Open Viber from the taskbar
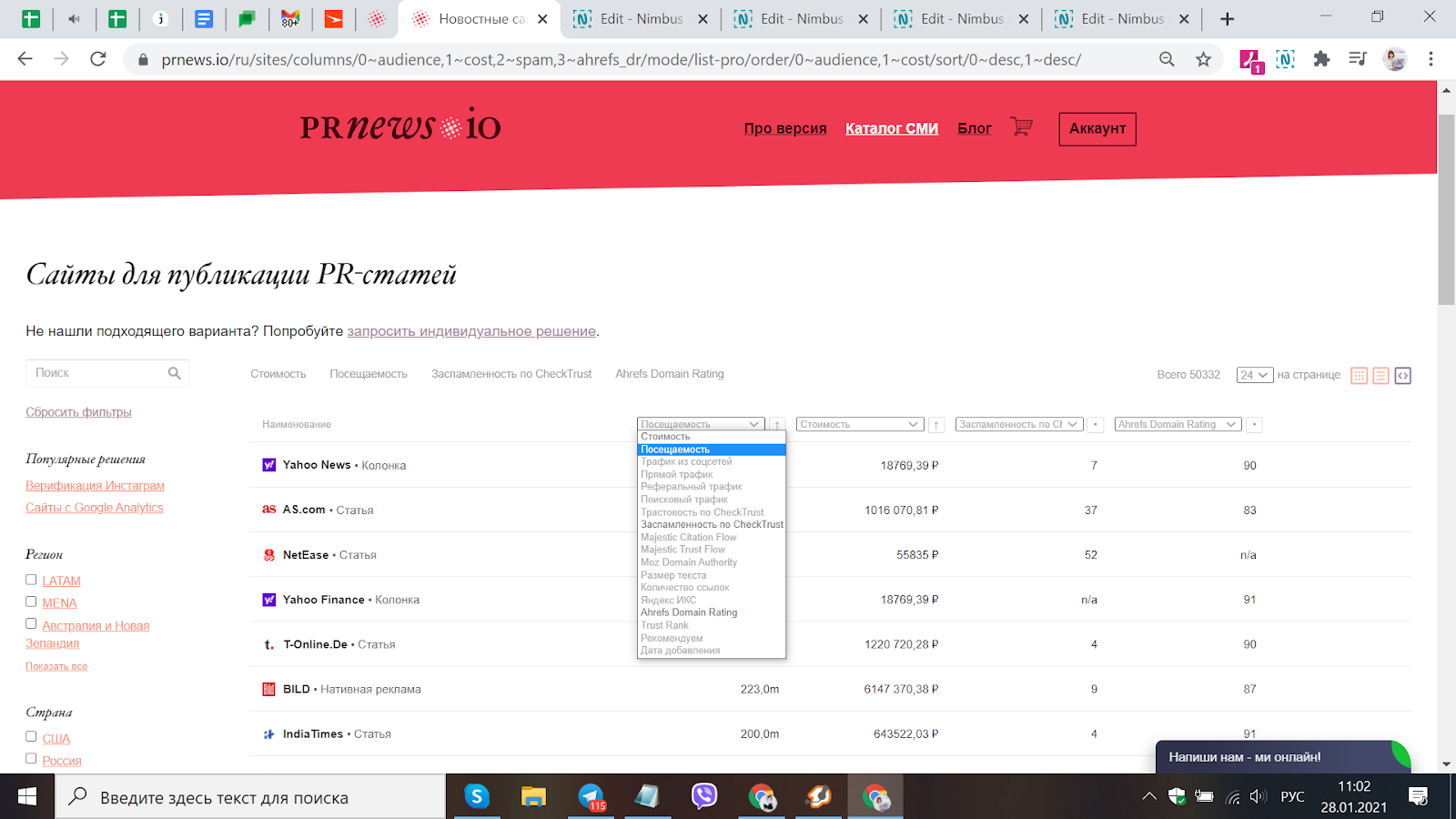 tap(704, 797)
